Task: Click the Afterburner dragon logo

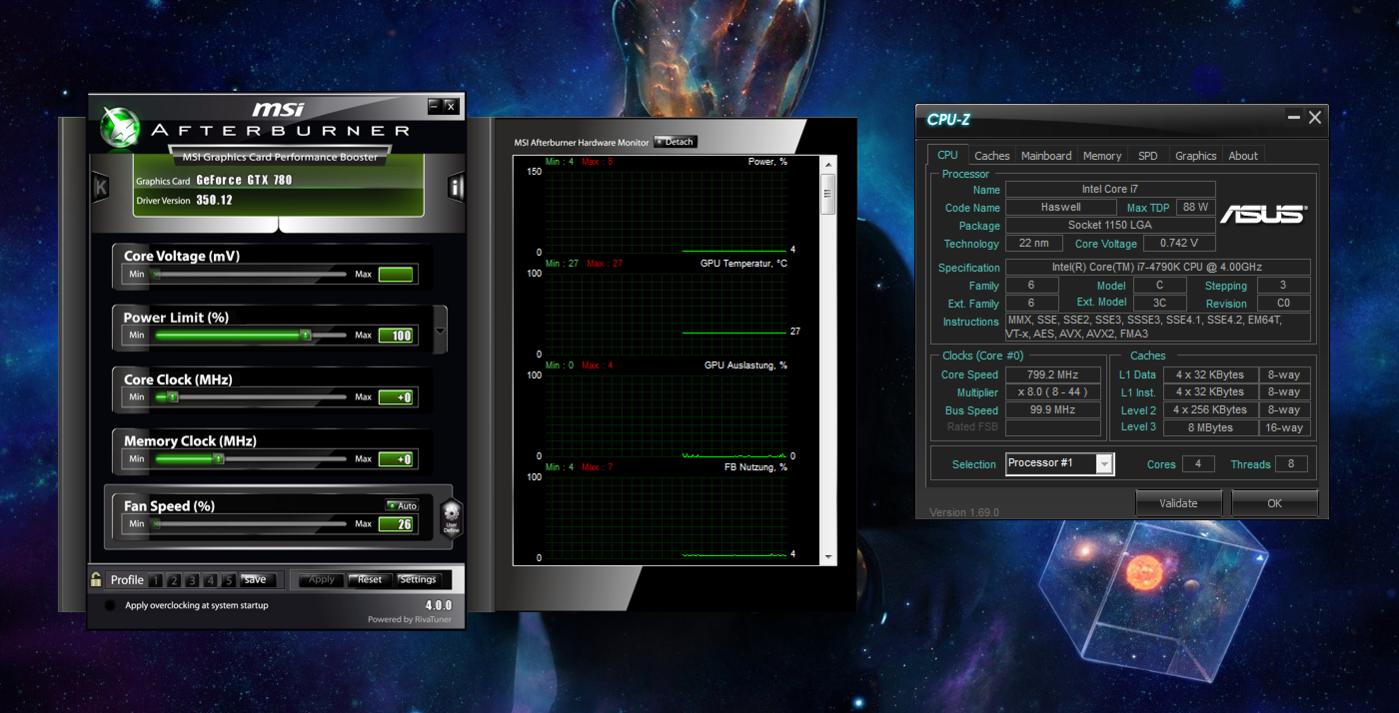Action: point(121,128)
